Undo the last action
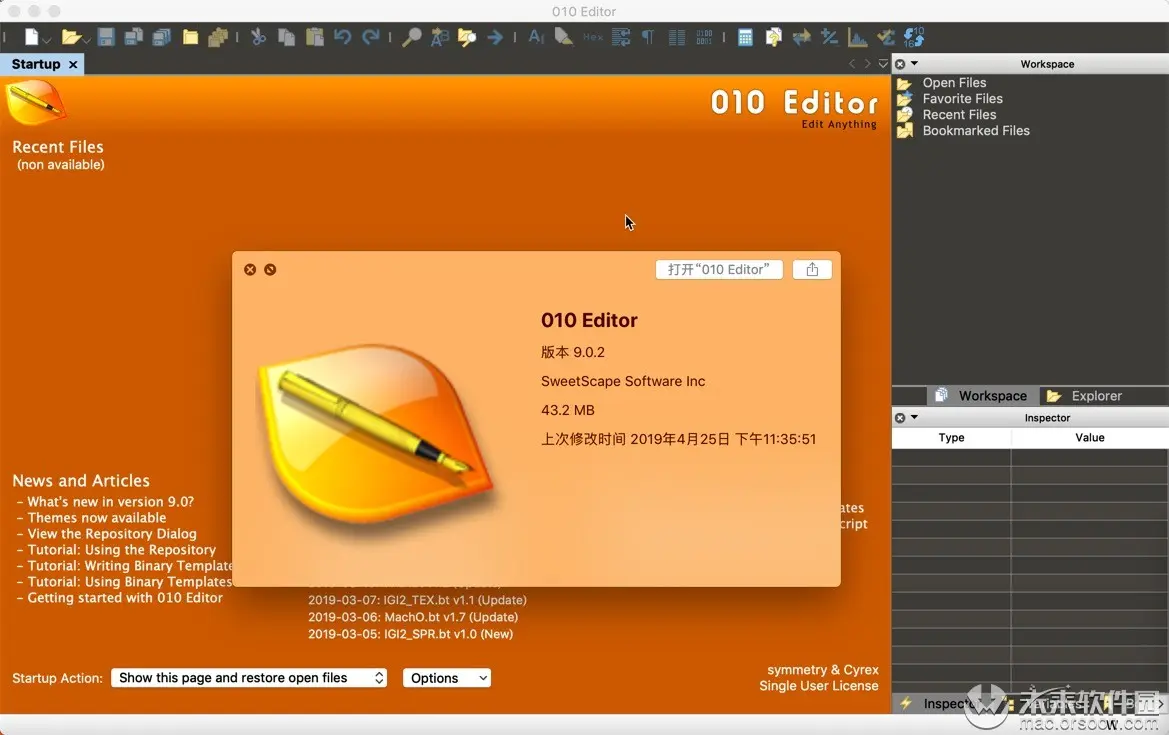Viewport: 1169px width, 735px height. click(342, 37)
